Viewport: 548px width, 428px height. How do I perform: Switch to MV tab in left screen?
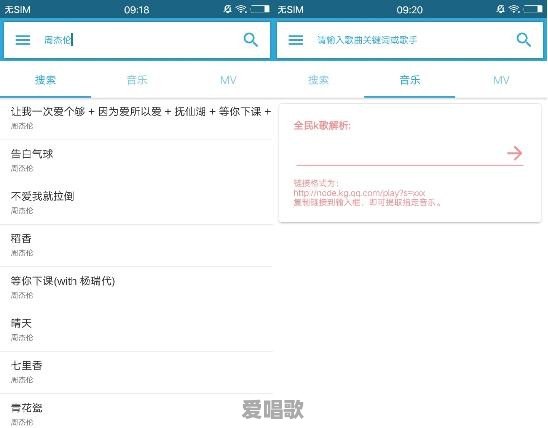tap(228, 80)
